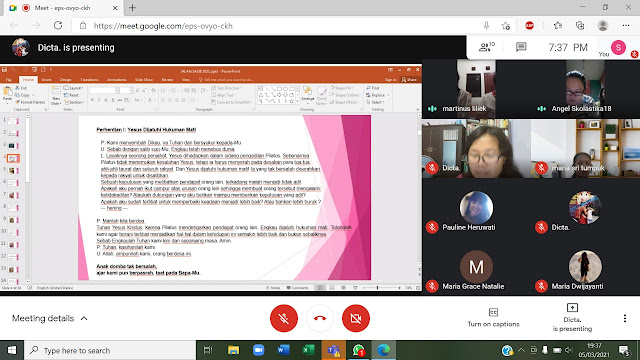This screenshot has height=360, width=640.
Task: Click Format Painter in the ribbon
Action: click(30, 102)
